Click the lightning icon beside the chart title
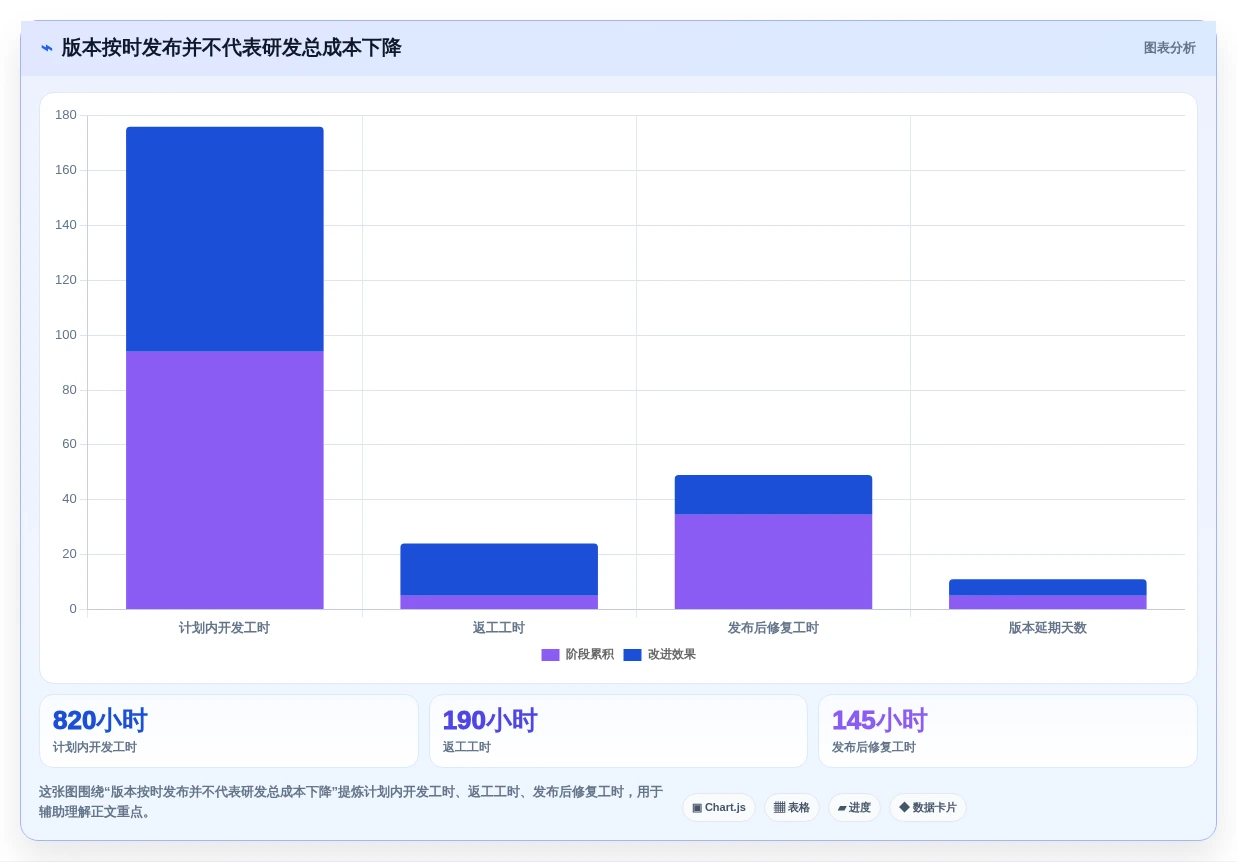 coord(47,48)
